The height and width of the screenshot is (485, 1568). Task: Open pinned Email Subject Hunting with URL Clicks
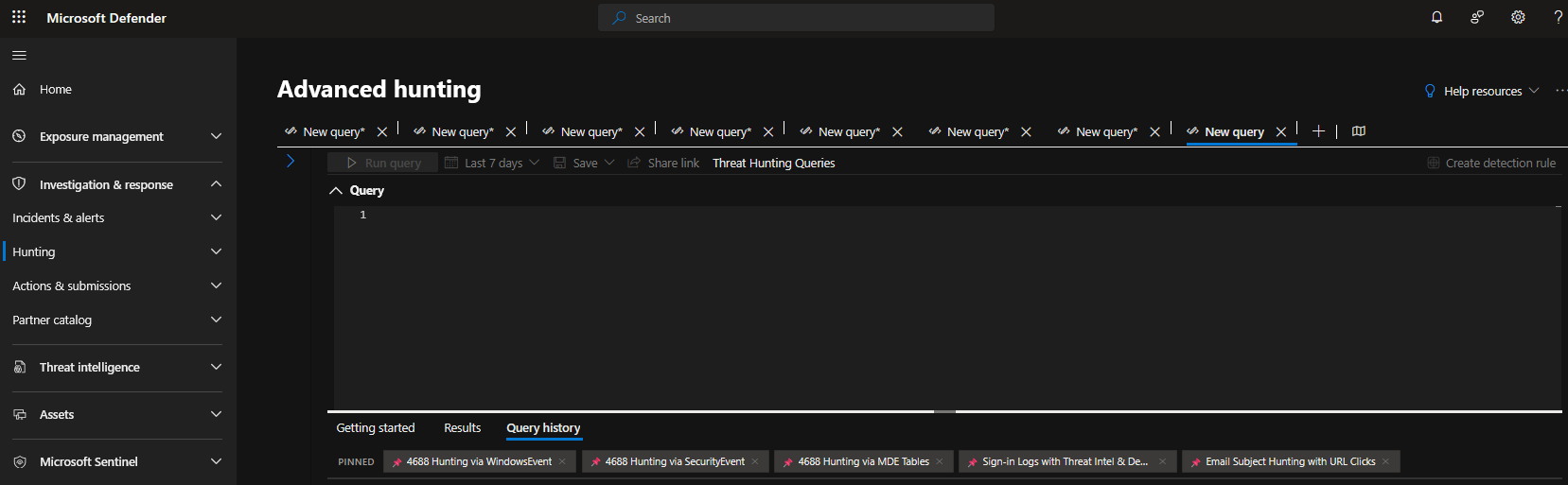coord(1290,461)
